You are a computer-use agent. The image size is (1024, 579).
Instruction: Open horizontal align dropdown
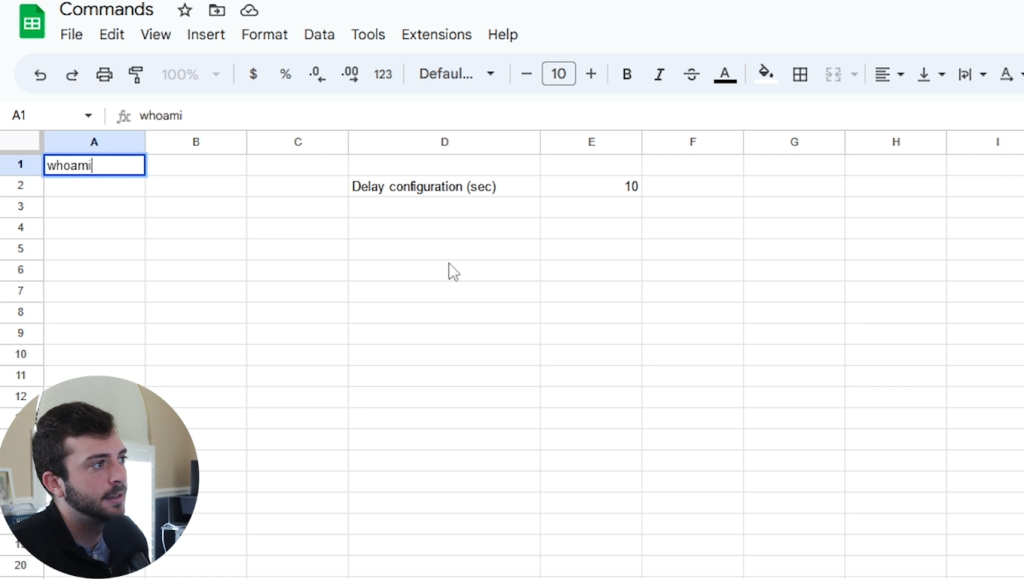pyautogui.click(x=889, y=74)
